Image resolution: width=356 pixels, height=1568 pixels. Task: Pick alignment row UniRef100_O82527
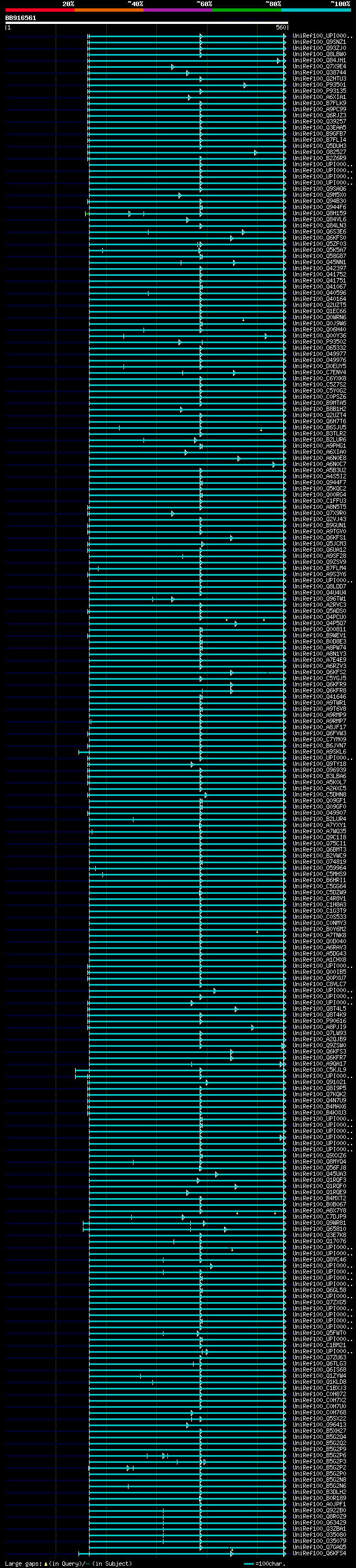[319, 152]
